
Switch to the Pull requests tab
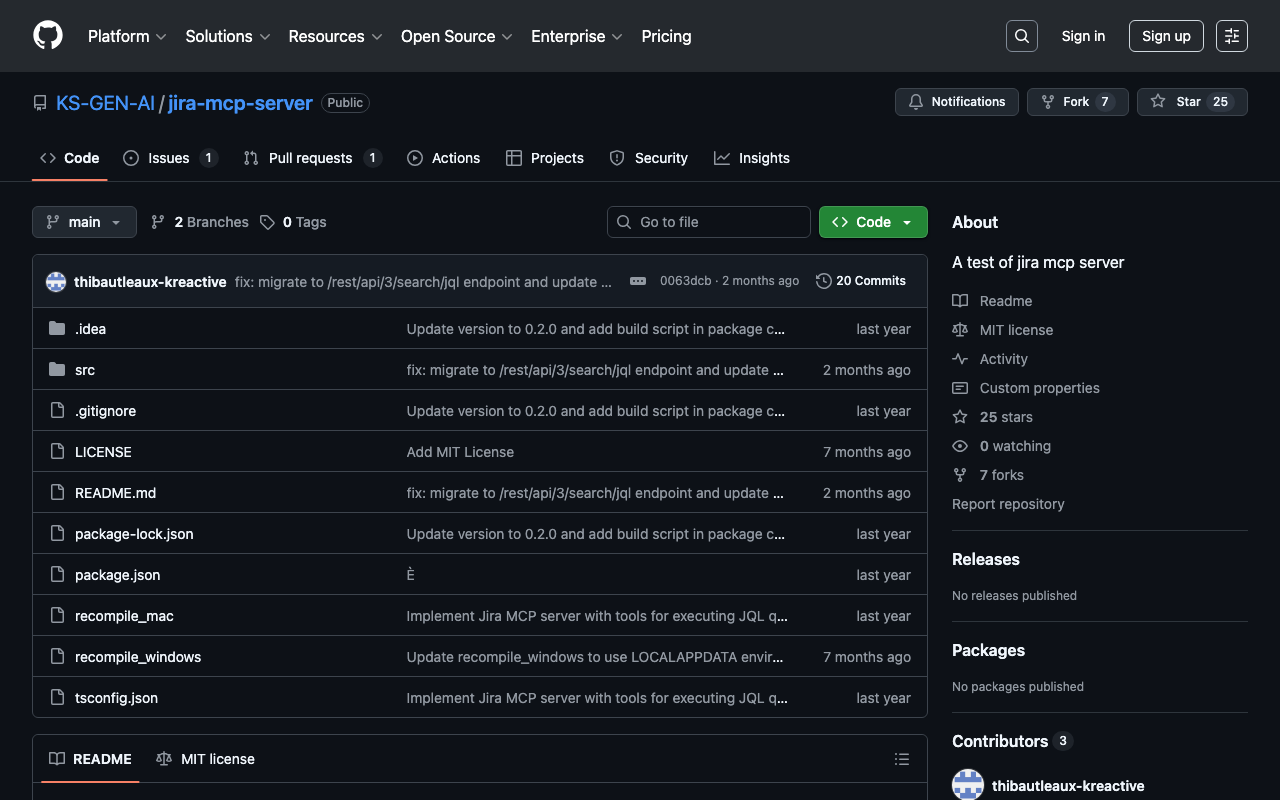[x=311, y=158]
